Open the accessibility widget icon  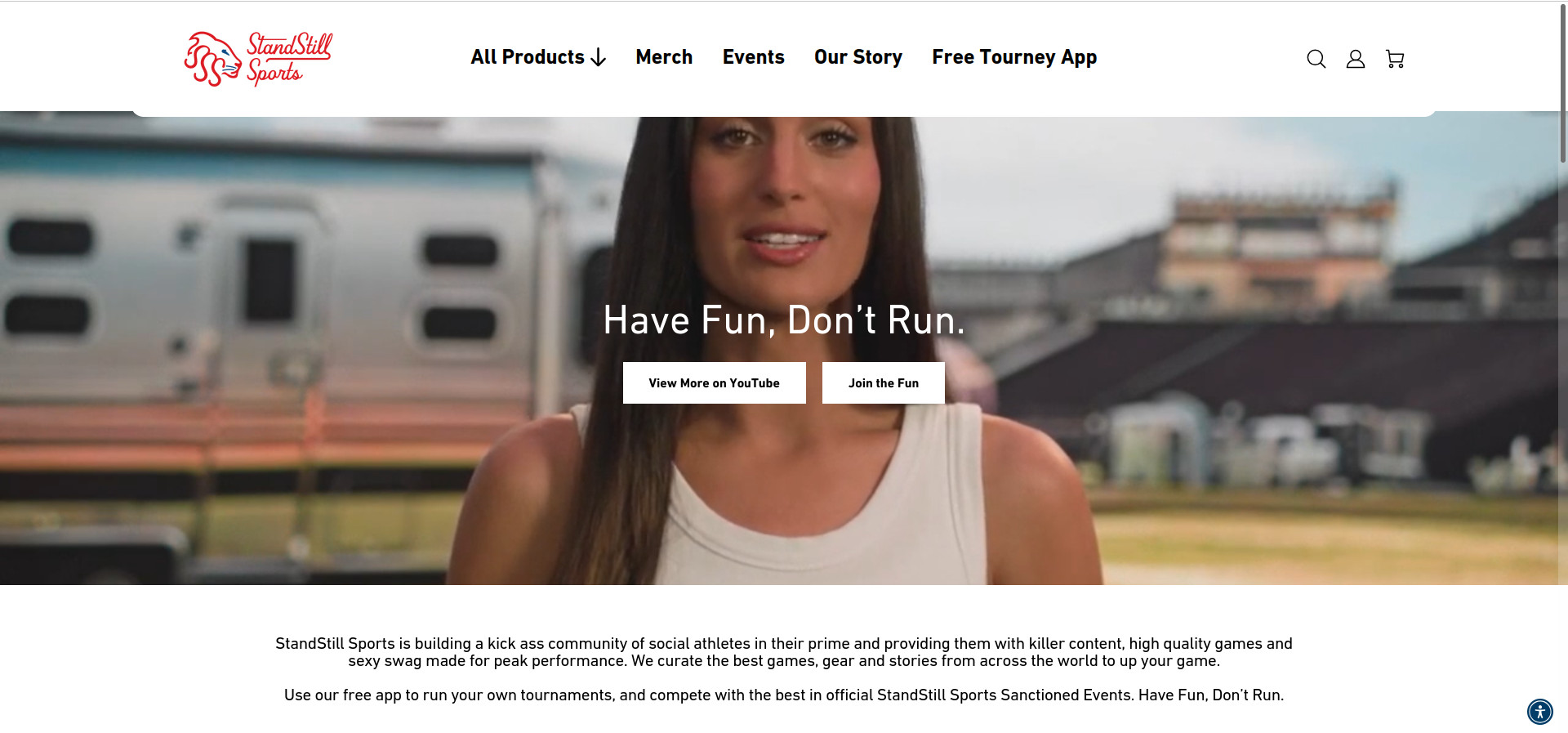coord(1540,712)
